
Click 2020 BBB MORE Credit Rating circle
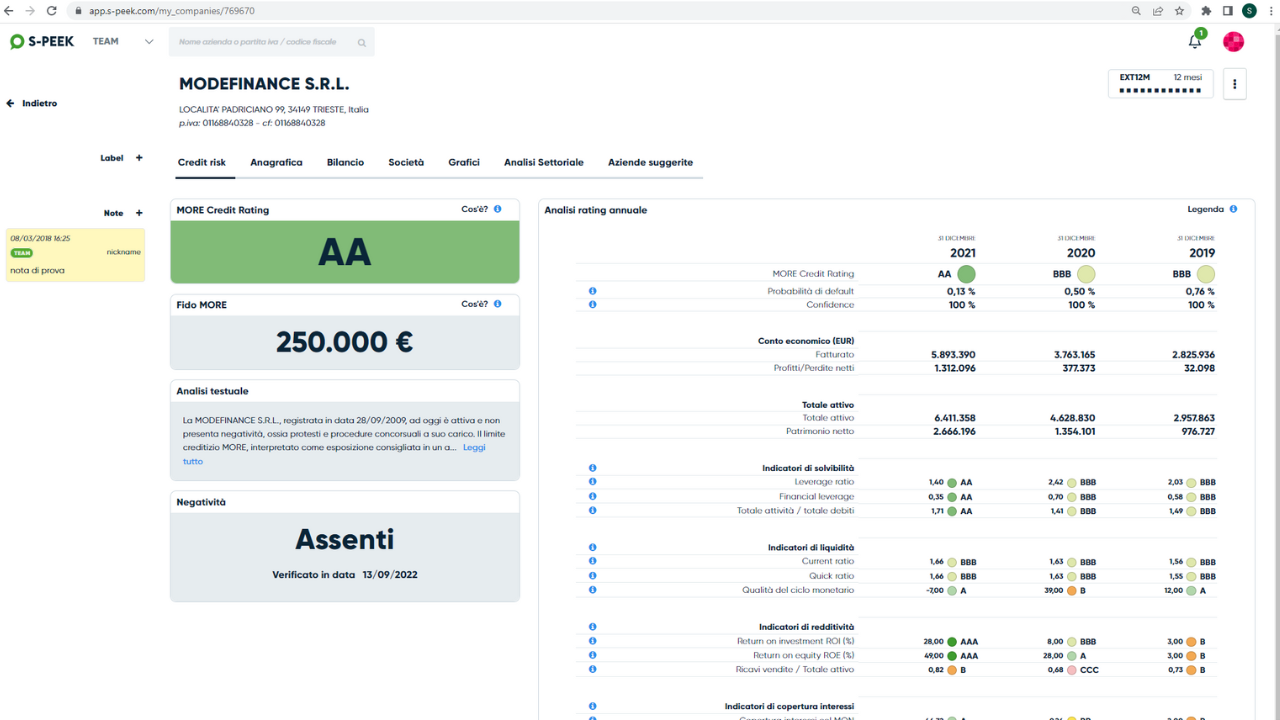point(1086,274)
